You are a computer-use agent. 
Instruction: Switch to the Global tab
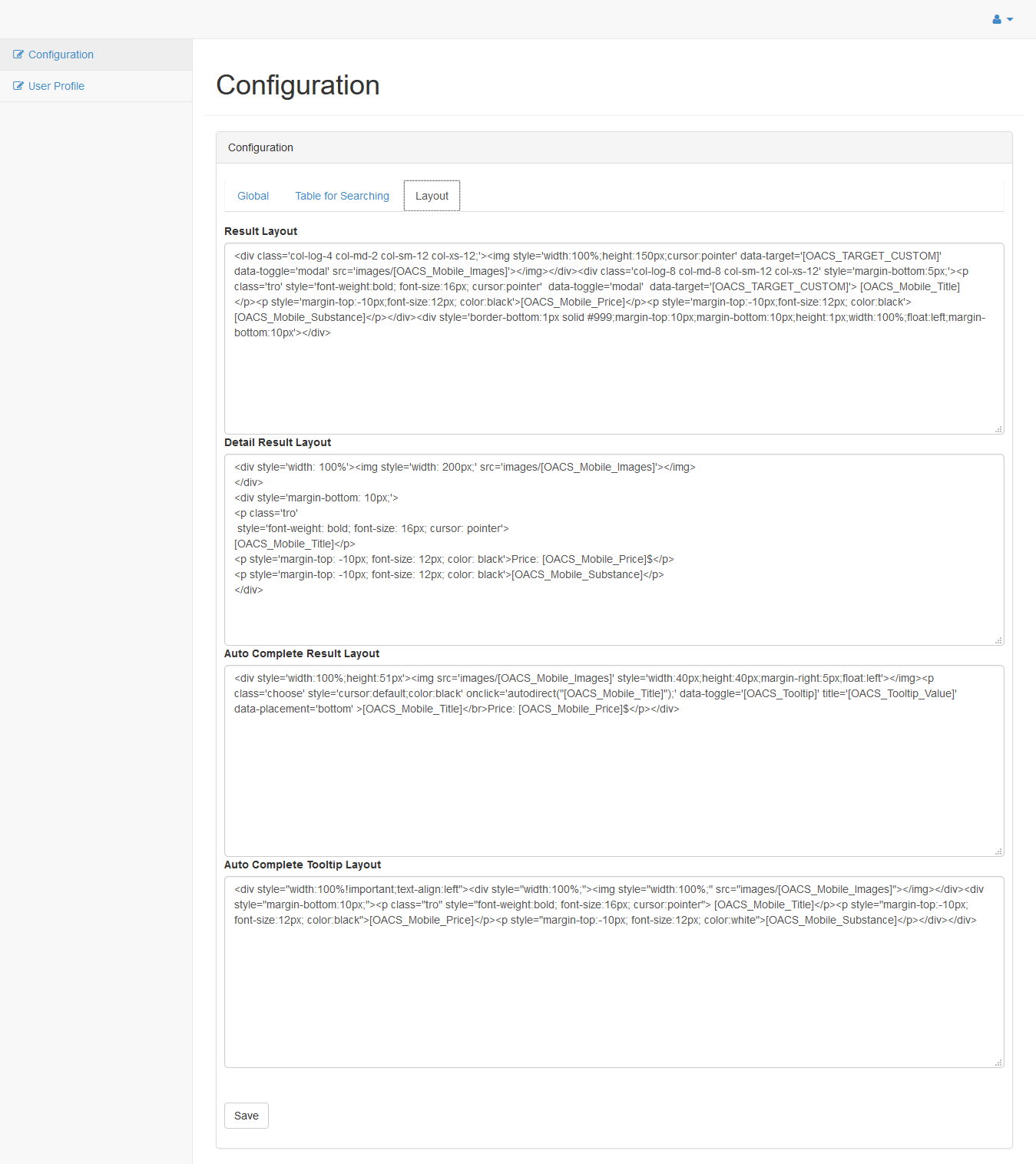[253, 196]
